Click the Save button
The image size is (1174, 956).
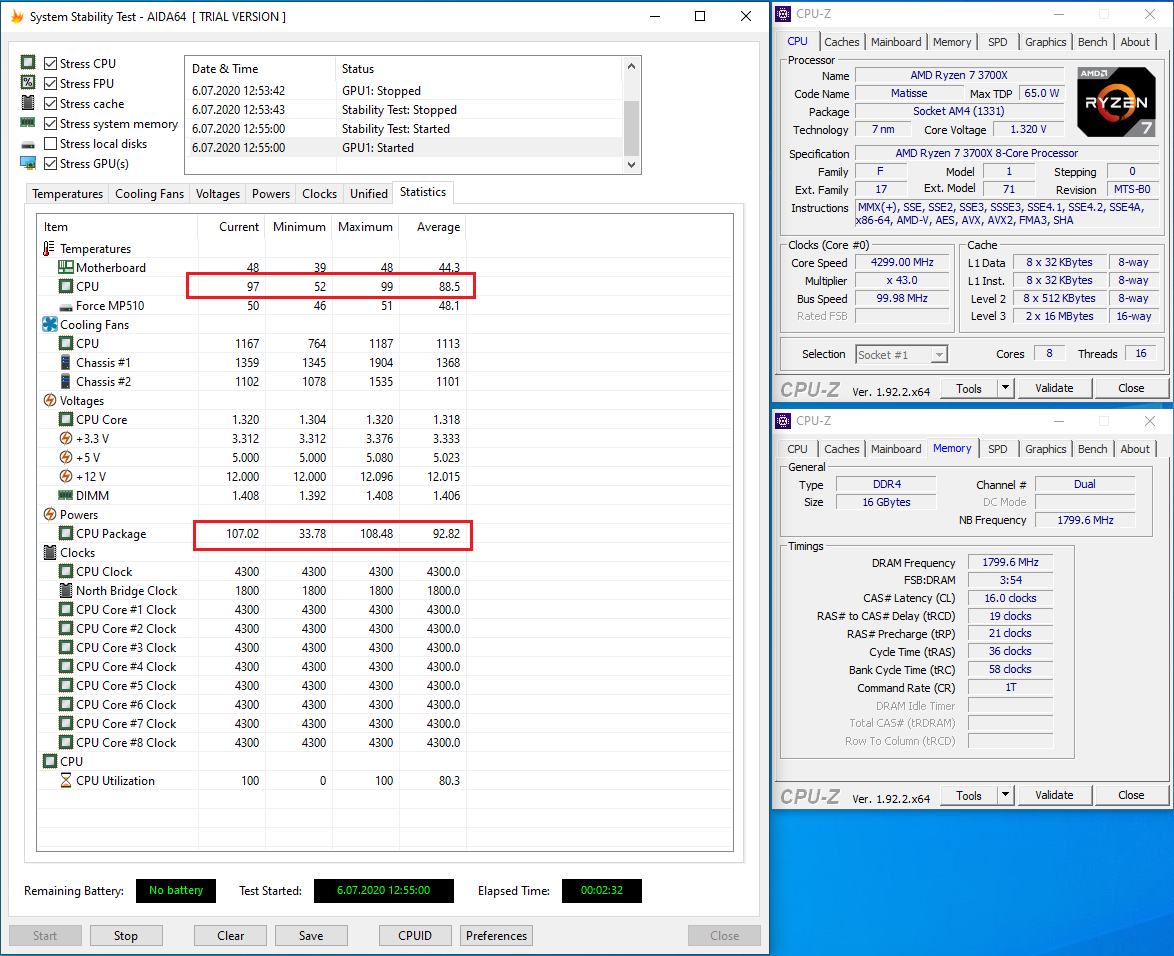tap(311, 936)
